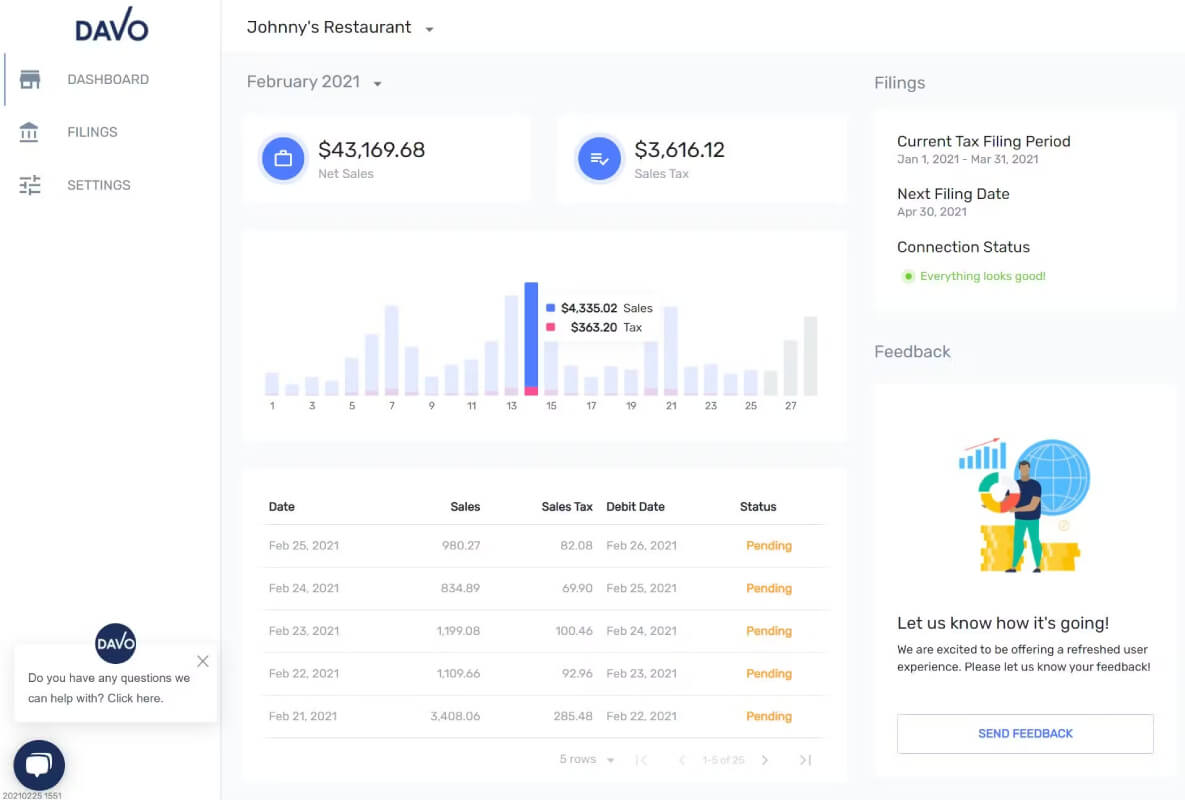Dismiss the chat help popup
Viewport: 1185px width, 800px height.
pos(203,661)
